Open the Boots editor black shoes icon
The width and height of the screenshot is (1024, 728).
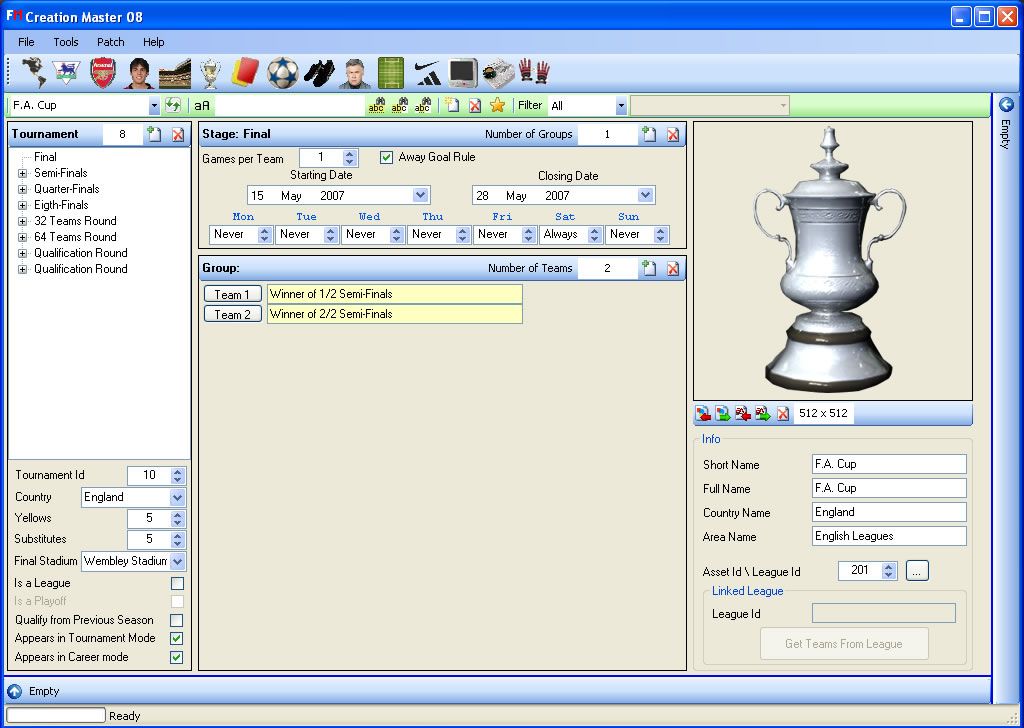click(319, 73)
